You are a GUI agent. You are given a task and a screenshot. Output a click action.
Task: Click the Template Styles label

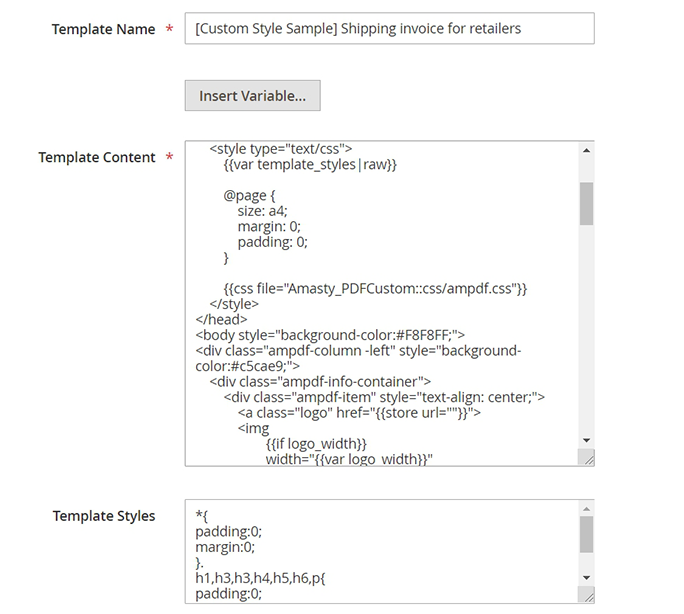[104, 516]
